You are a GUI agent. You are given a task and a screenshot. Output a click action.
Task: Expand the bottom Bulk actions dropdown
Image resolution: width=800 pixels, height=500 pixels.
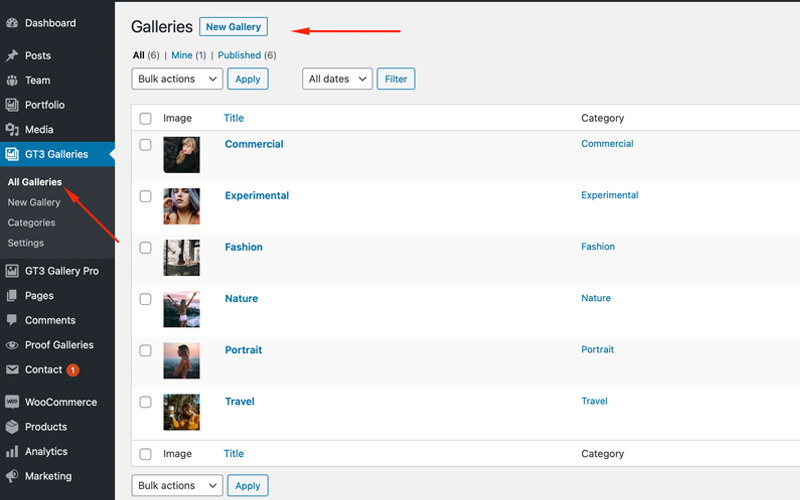(177, 486)
